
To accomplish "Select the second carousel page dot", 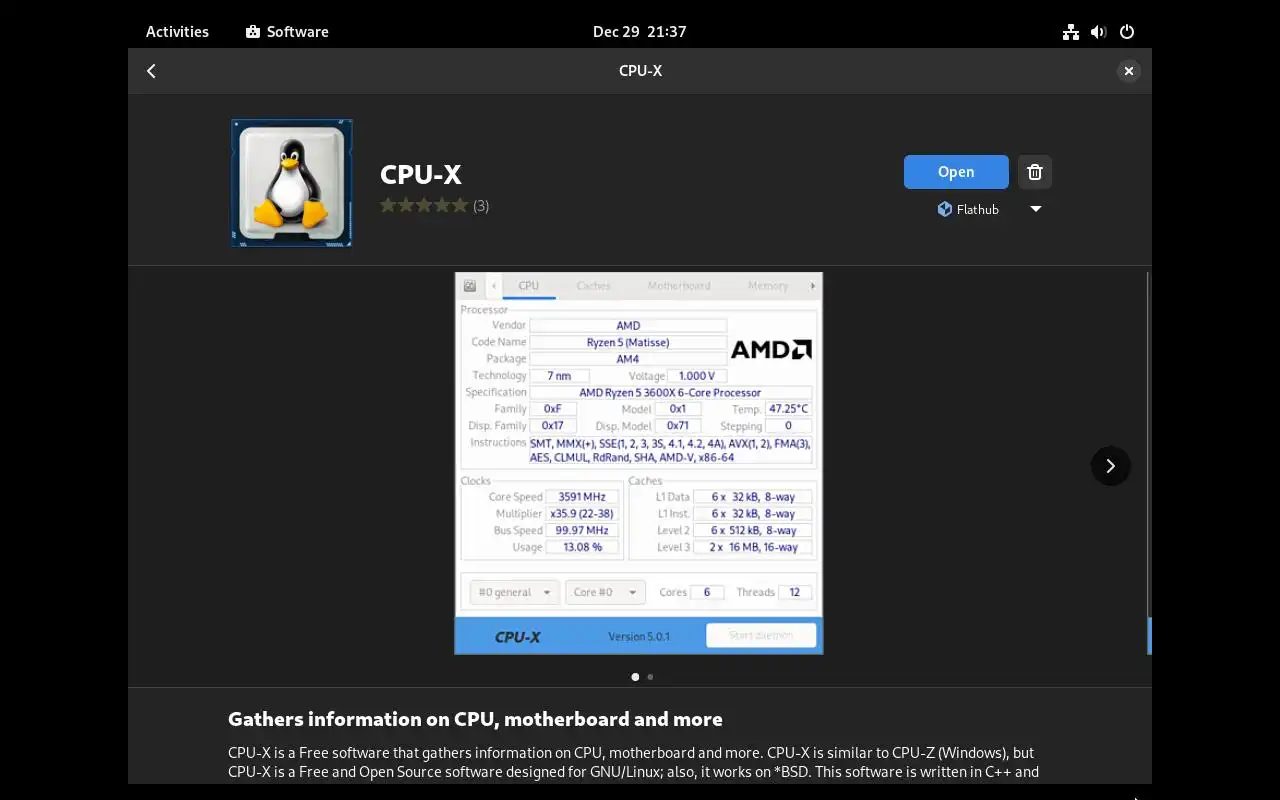I will tap(650, 677).
